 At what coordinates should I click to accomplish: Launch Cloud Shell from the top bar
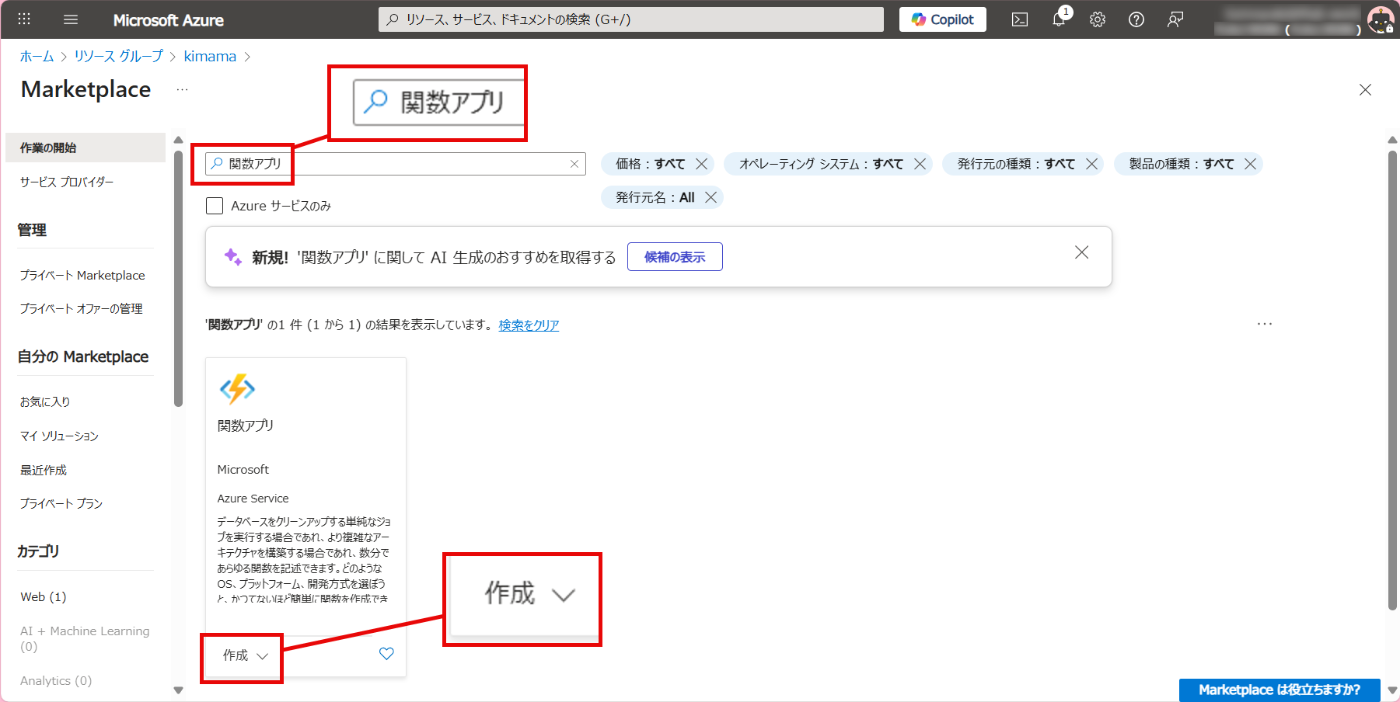point(1019,20)
